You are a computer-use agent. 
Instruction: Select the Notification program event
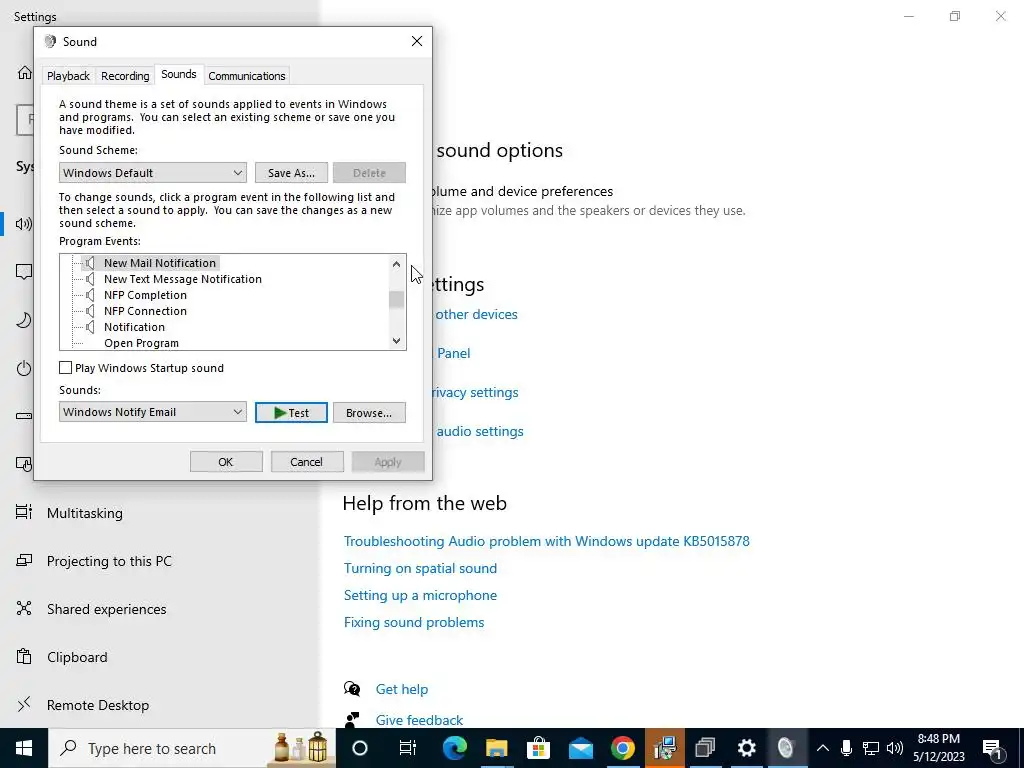coord(135,327)
